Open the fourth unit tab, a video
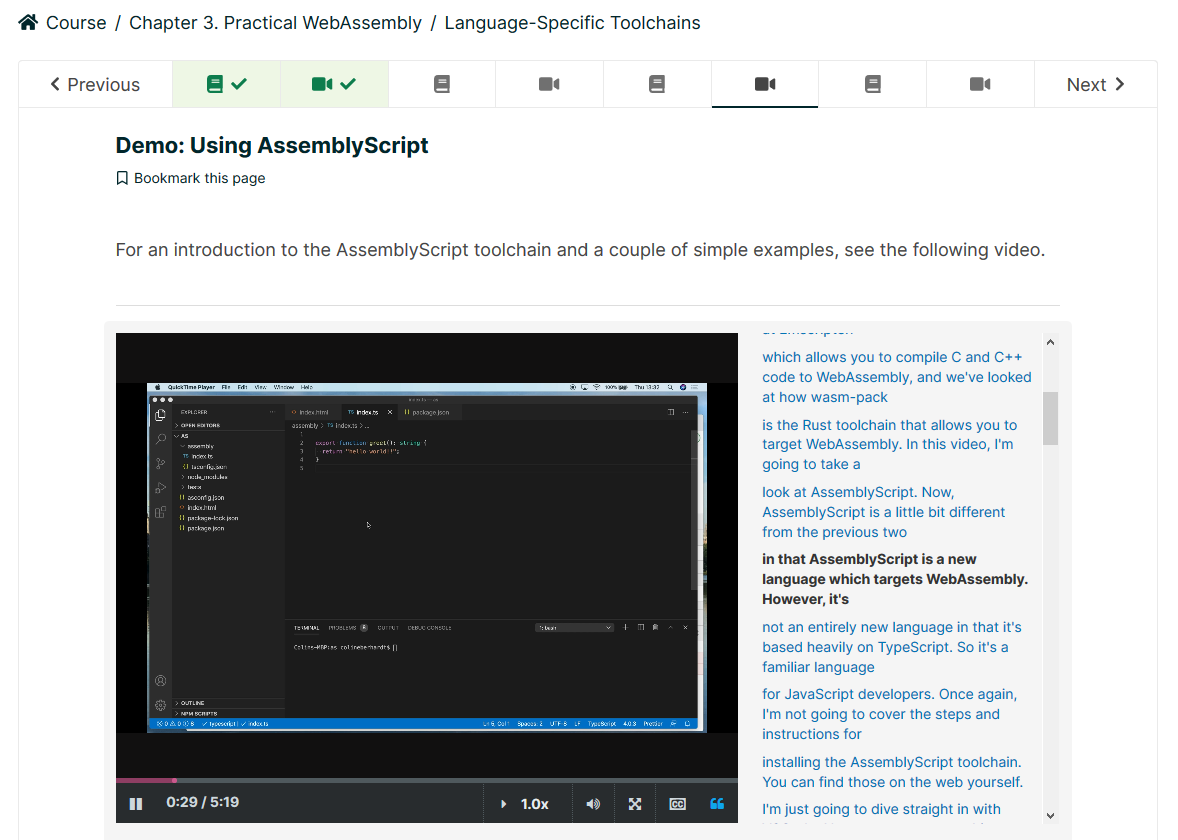 coord(549,84)
